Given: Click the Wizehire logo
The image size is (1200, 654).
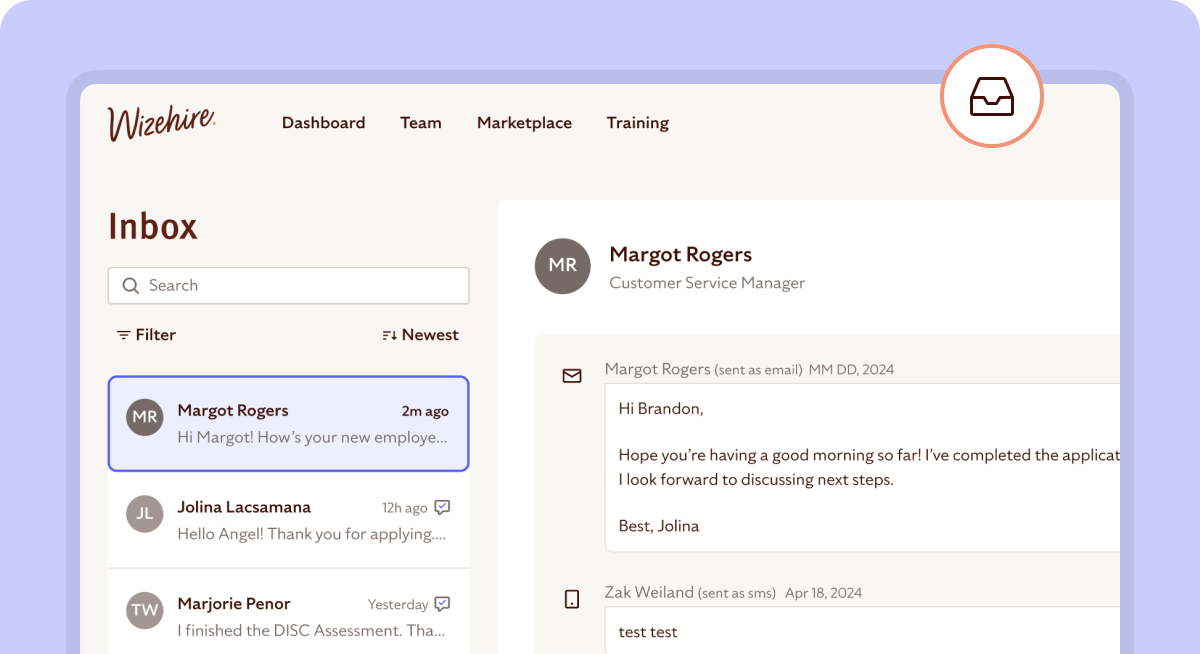Looking at the screenshot, I should pyautogui.click(x=161, y=123).
